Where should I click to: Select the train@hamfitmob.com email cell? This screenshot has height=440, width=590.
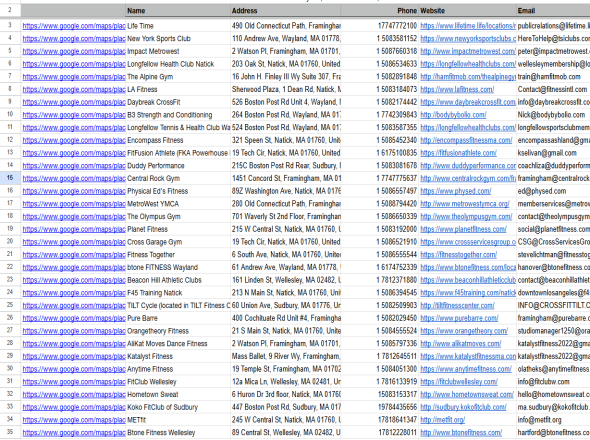coord(553,76)
